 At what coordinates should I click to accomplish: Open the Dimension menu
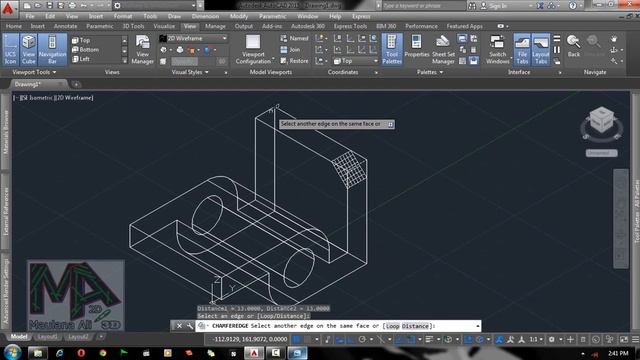[x=205, y=16]
